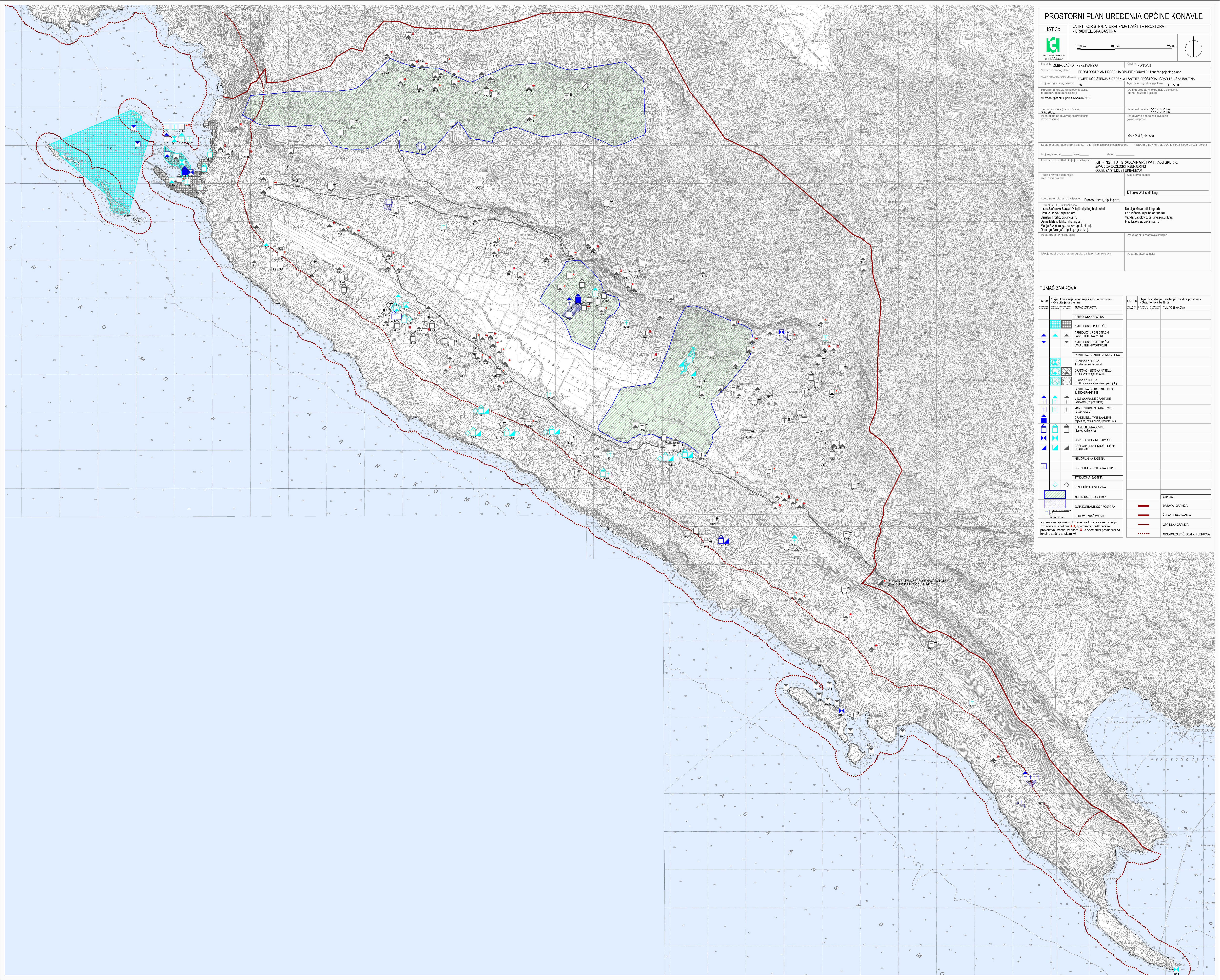Click the 'TUMAČ ZNAKOVA:' legend heading
Image resolution: width=1220 pixels, height=980 pixels.
[1059, 288]
